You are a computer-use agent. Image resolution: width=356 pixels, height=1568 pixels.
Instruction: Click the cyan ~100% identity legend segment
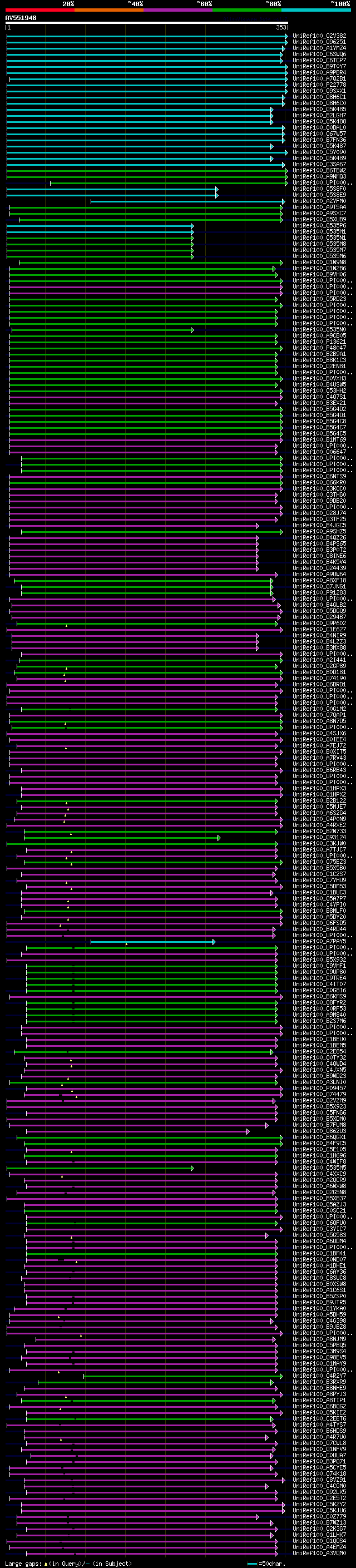tap(316, 10)
